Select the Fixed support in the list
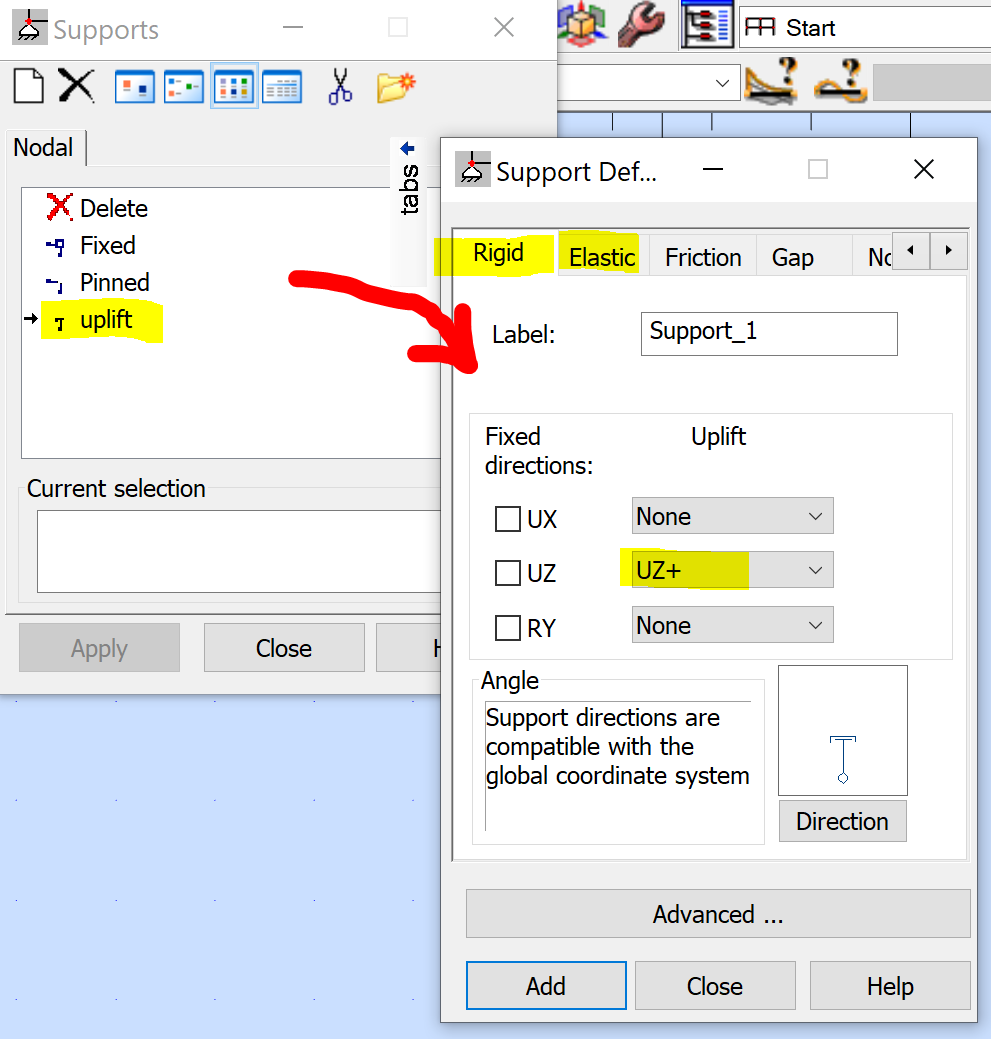This screenshot has height=1039, width=991. pyautogui.click(x=91, y=245)
